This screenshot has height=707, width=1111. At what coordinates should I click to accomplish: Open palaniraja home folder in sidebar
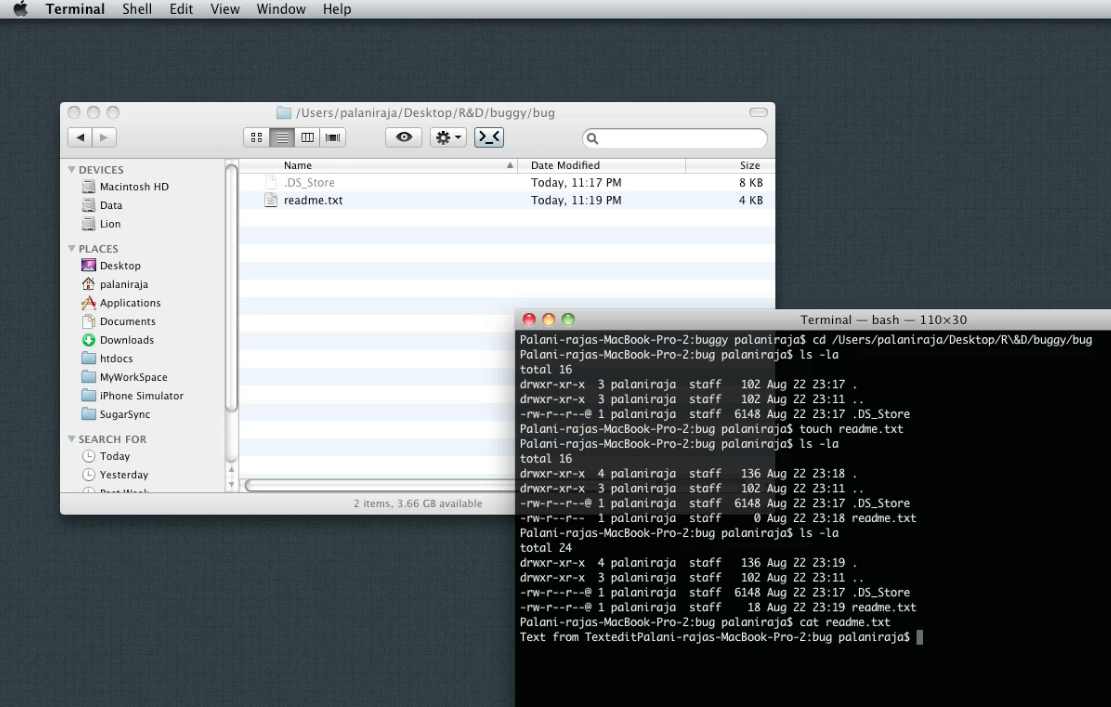click(115, 283)
